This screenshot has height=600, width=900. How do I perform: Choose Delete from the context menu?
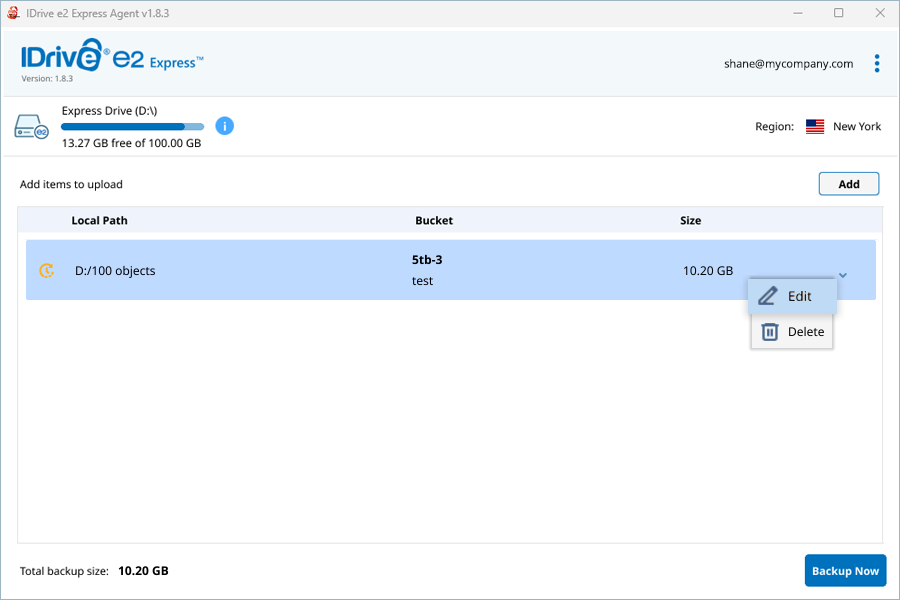(805, 332)
